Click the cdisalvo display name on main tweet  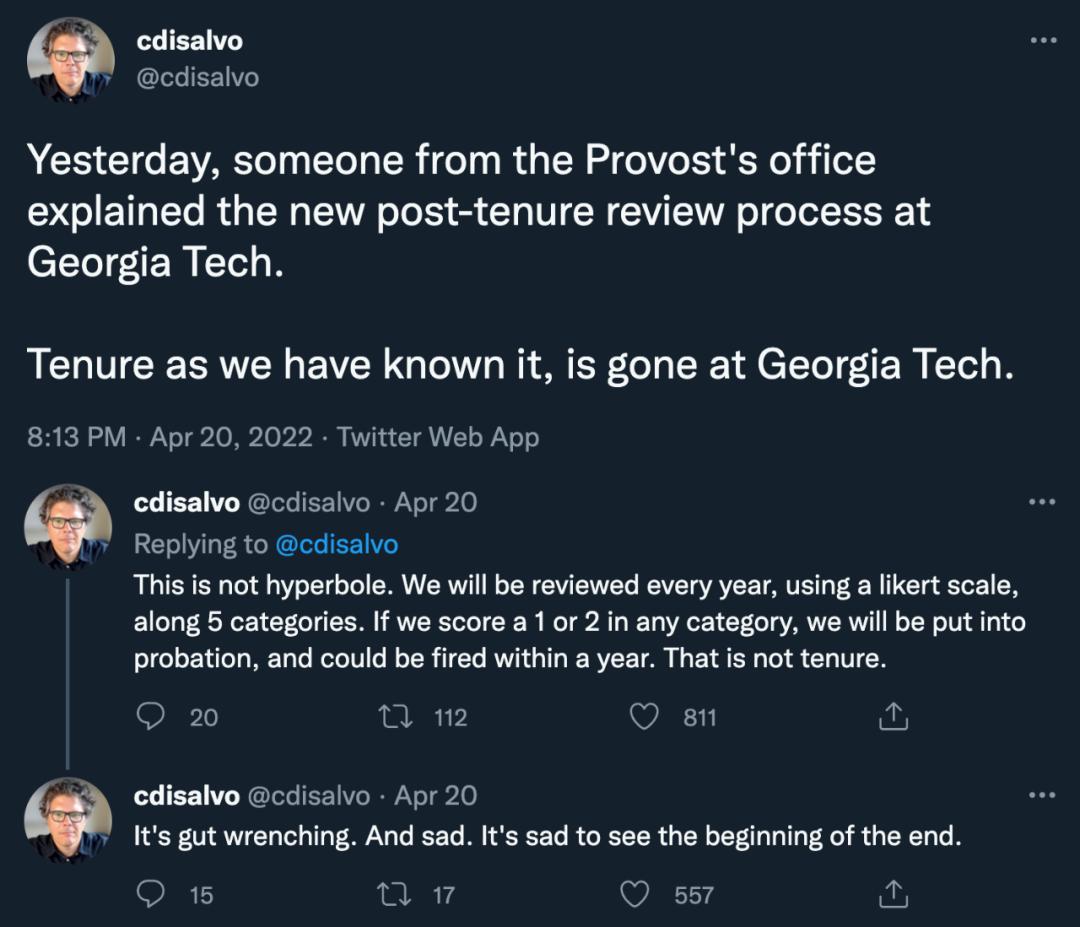point(189,41)
